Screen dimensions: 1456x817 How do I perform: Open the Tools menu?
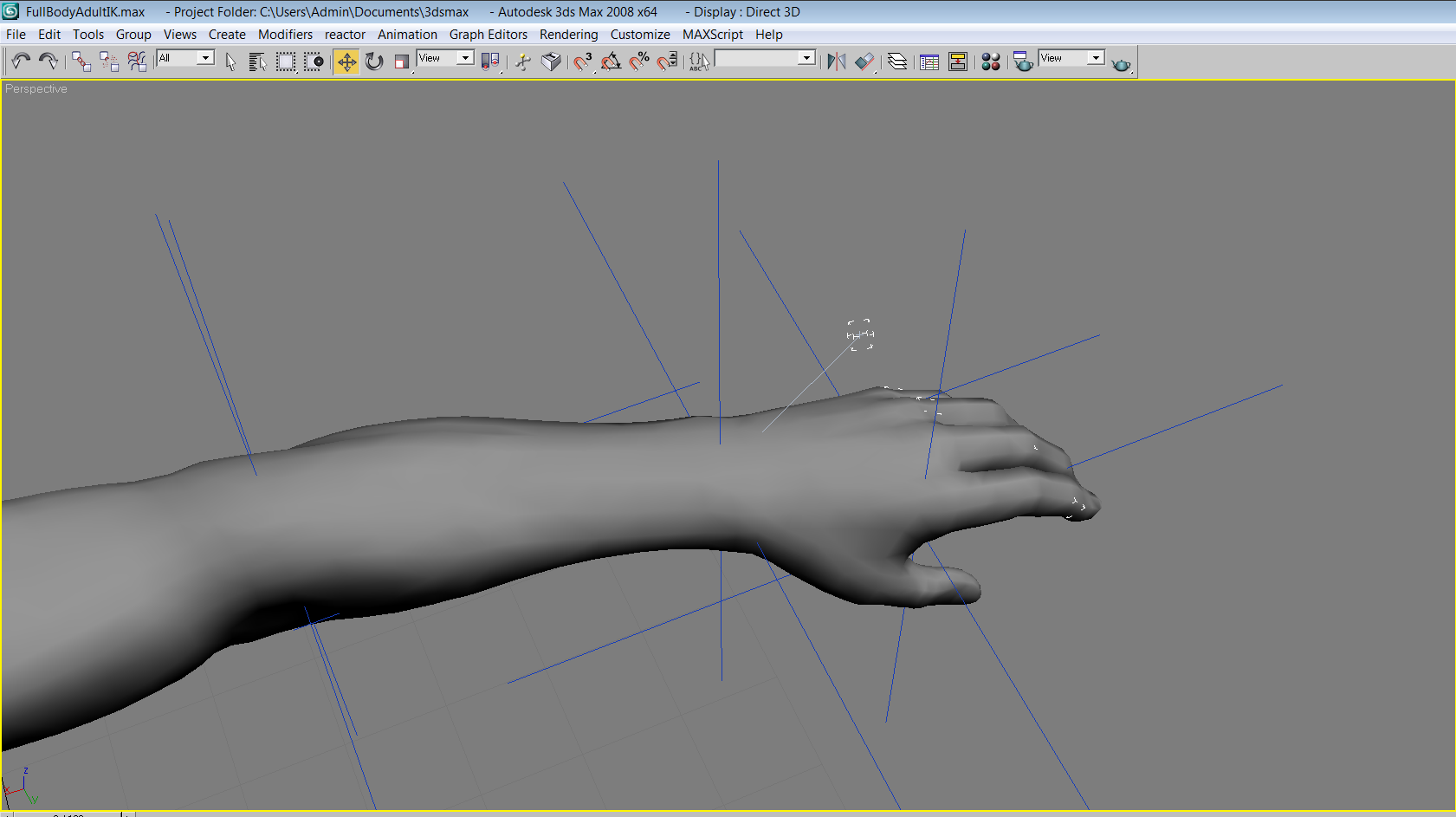coord(88,35)
